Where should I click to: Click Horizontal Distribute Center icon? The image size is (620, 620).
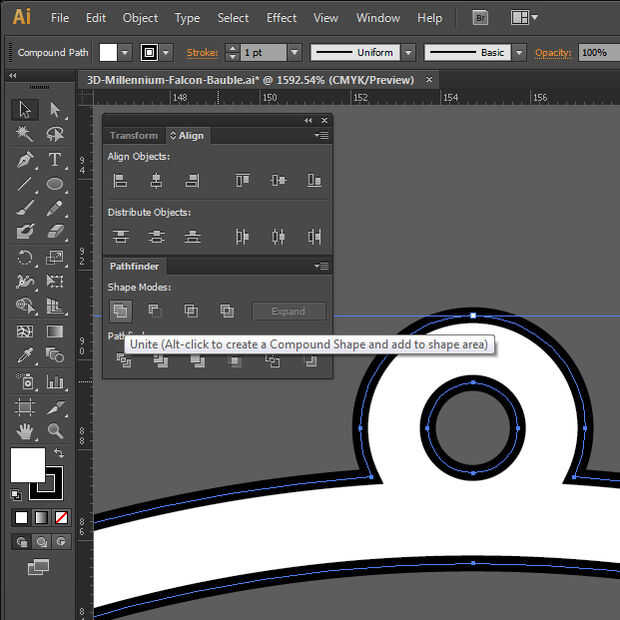pos(278,237)
